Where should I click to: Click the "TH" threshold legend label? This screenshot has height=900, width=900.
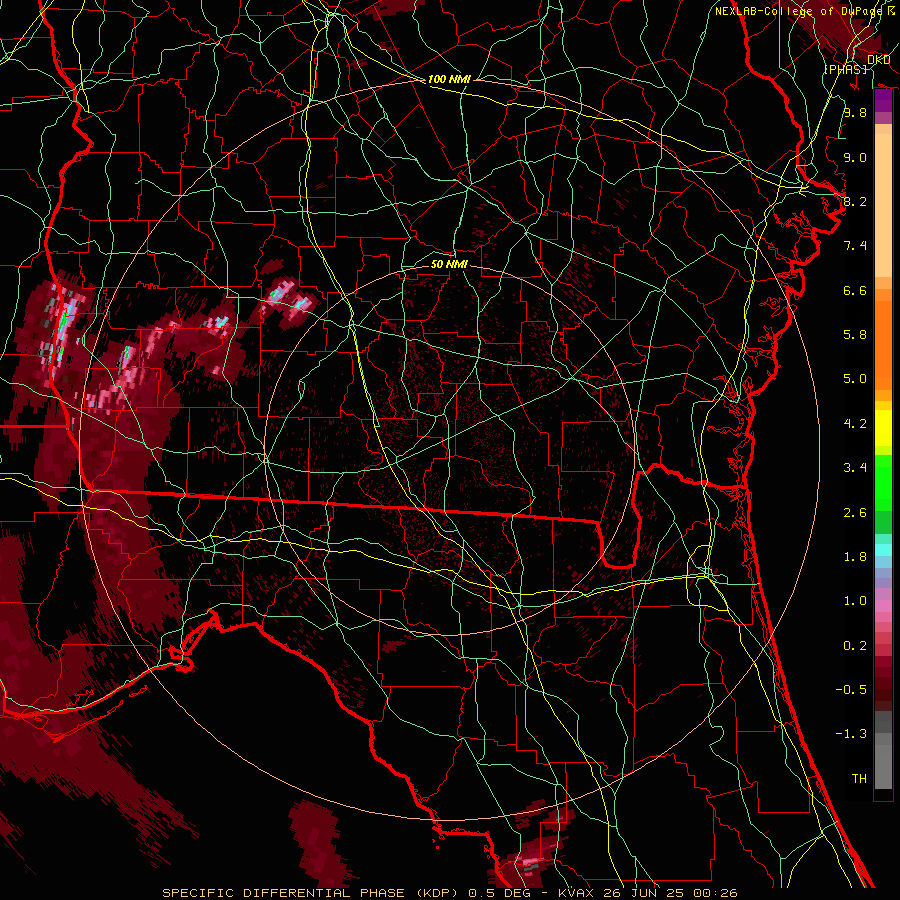(859, 779)
